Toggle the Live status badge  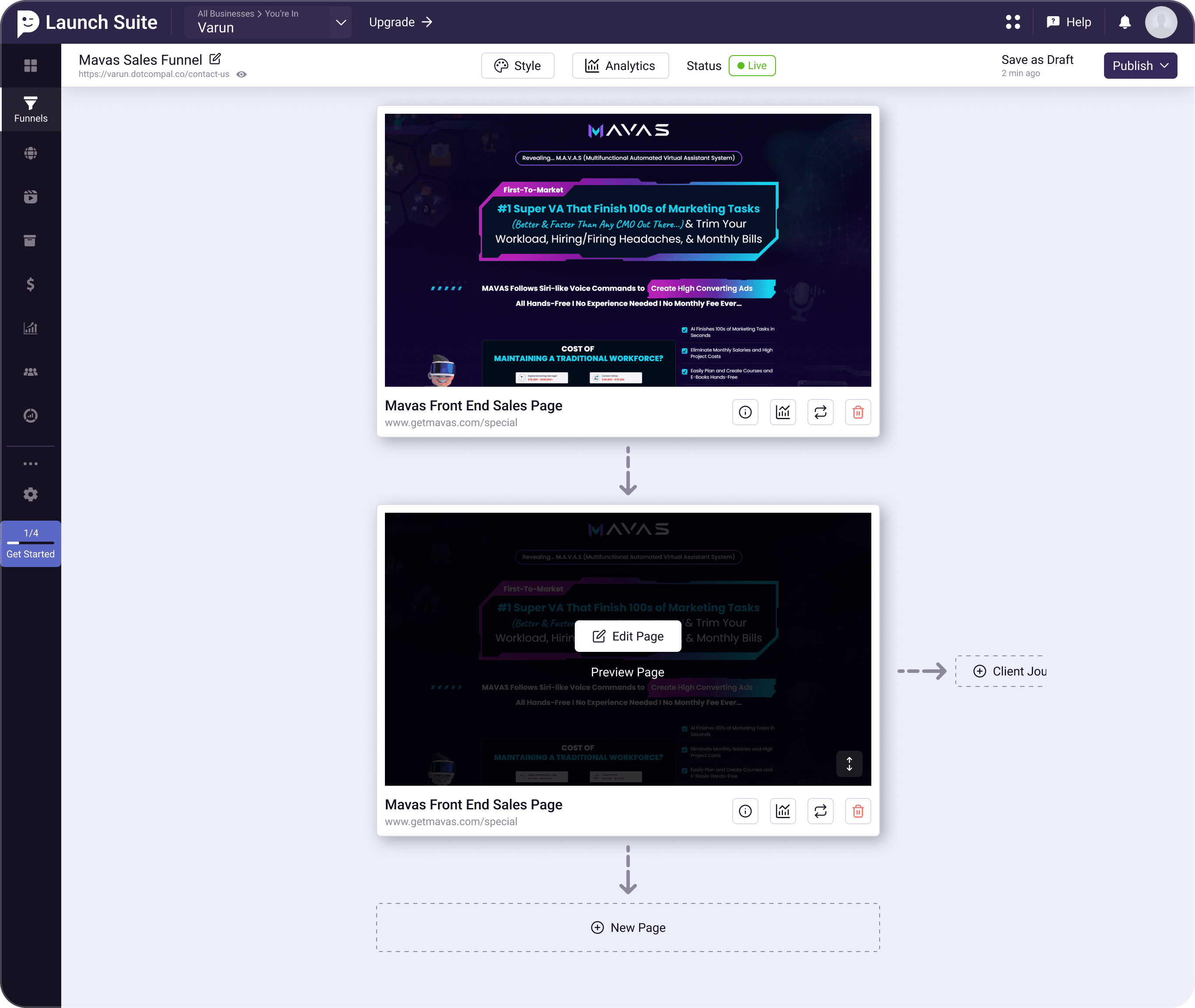point(752,66)
